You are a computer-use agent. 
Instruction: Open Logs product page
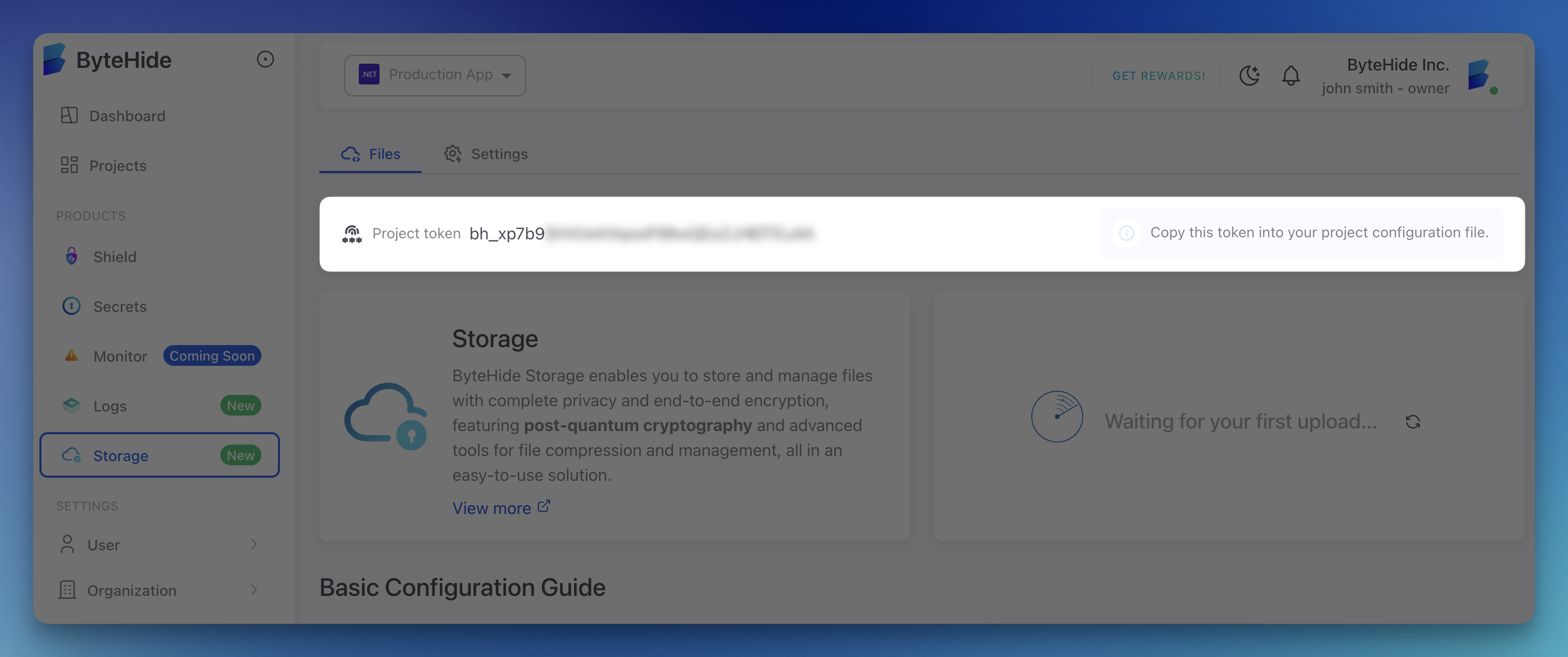coord(109,406)
